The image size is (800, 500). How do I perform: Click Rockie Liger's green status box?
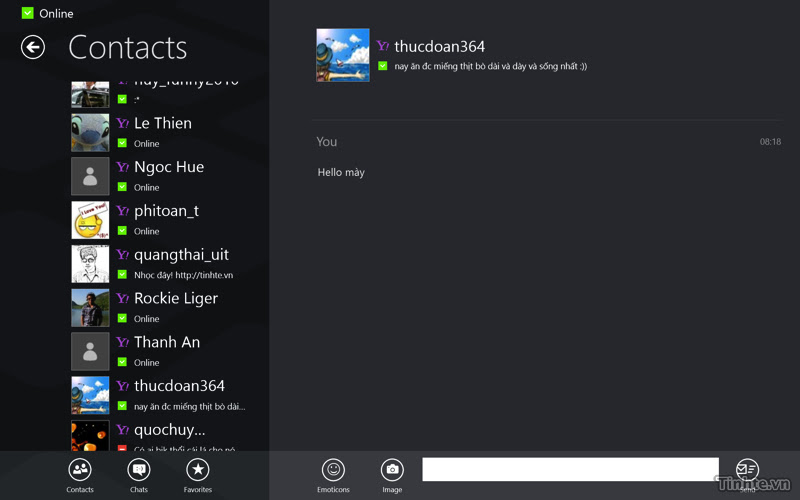pyautogui.click(x=122, y=319)
